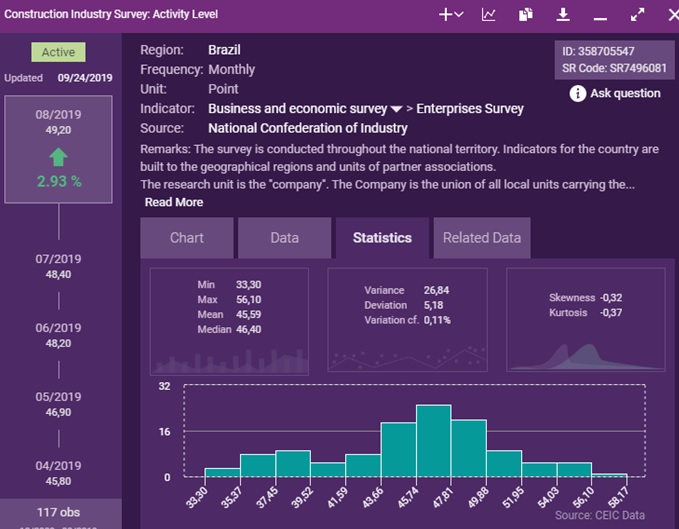Click the Brazil region value
This screenshot has height=529, width=679.
point(224,50)
